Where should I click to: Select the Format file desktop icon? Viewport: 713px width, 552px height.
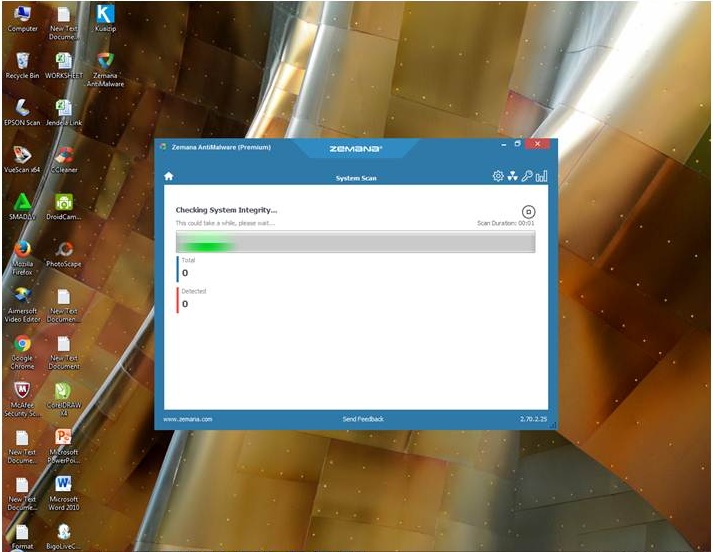click(22, 537)
